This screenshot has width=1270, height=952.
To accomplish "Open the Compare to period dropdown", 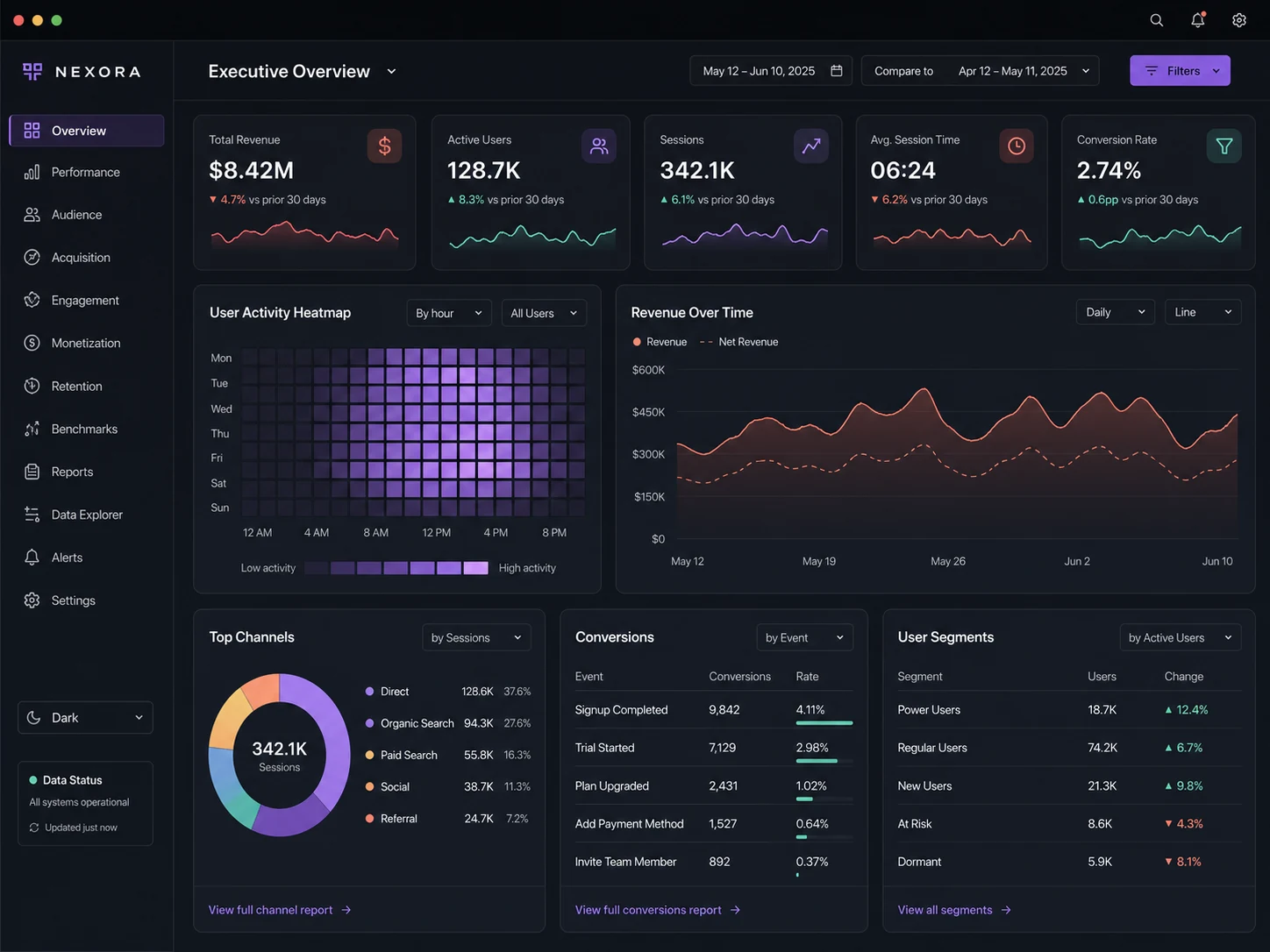I will tap(981, 71).
